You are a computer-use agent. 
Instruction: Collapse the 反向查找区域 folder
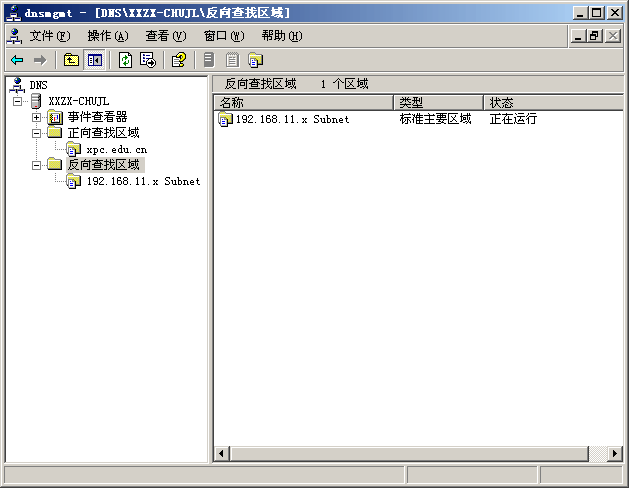37,165
